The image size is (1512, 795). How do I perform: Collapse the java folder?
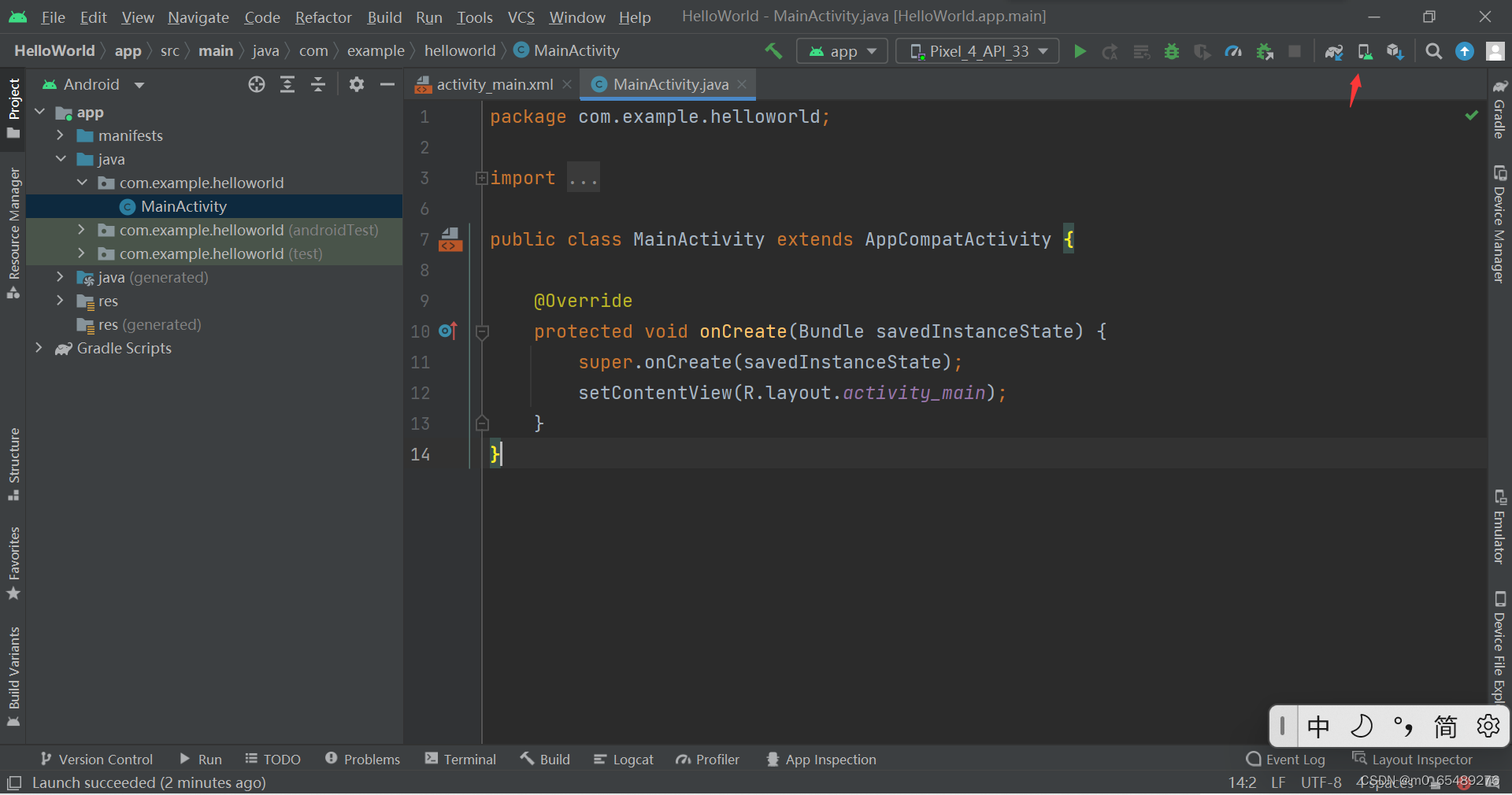(61, 159)
